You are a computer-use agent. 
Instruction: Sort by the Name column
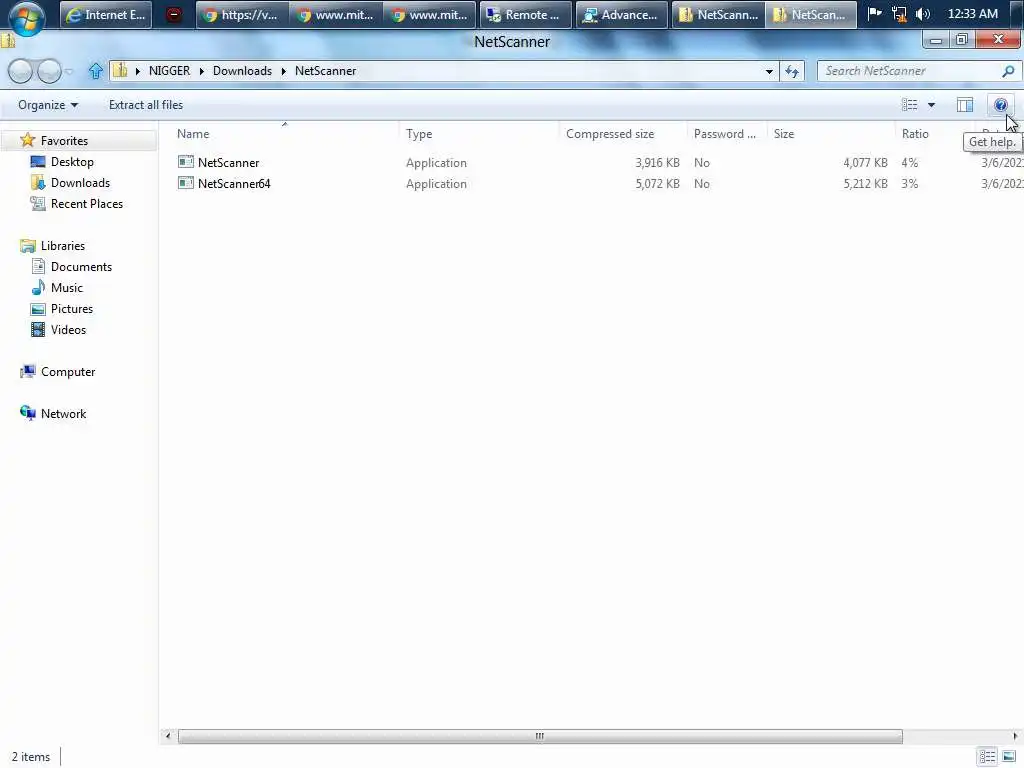point(193,134)
